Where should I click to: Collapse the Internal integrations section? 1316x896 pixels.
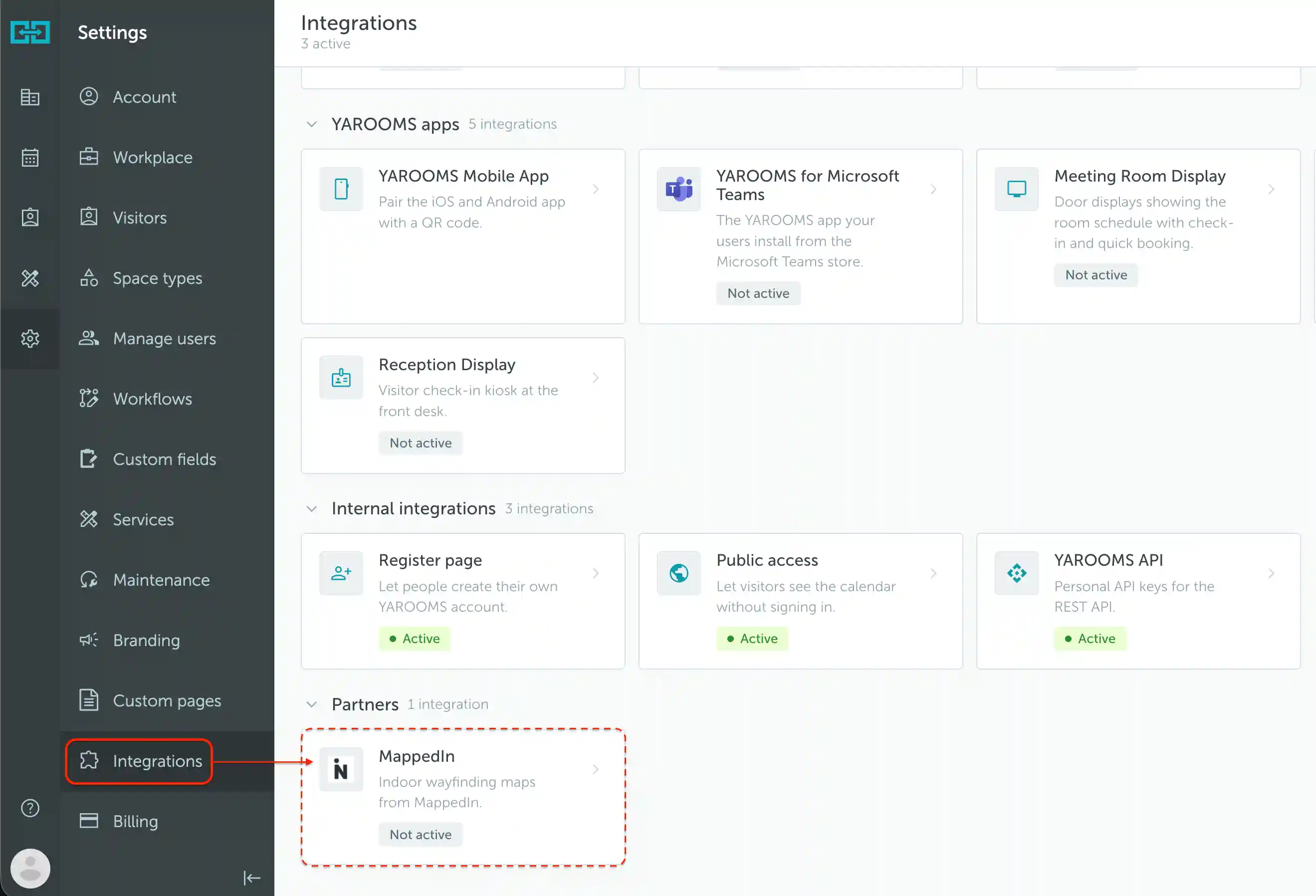311,508
